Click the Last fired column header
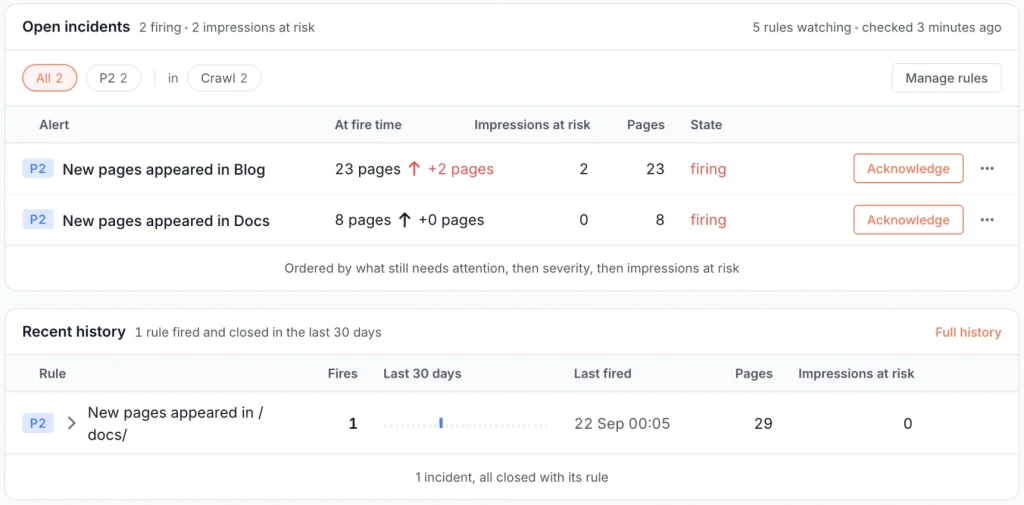This screenshot has width=1024, height=505. (x=603, y=374)
